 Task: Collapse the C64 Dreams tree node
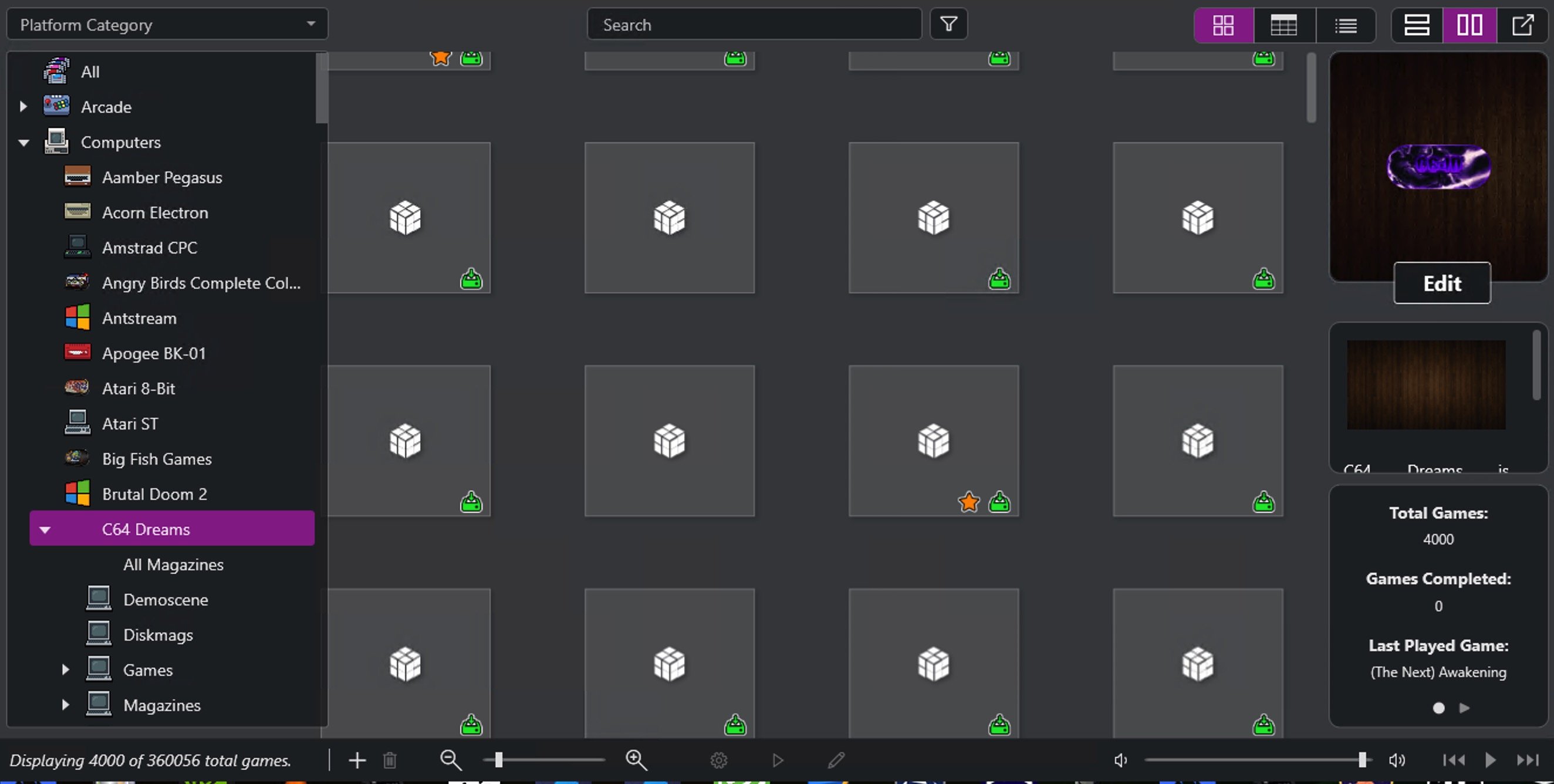45,529
